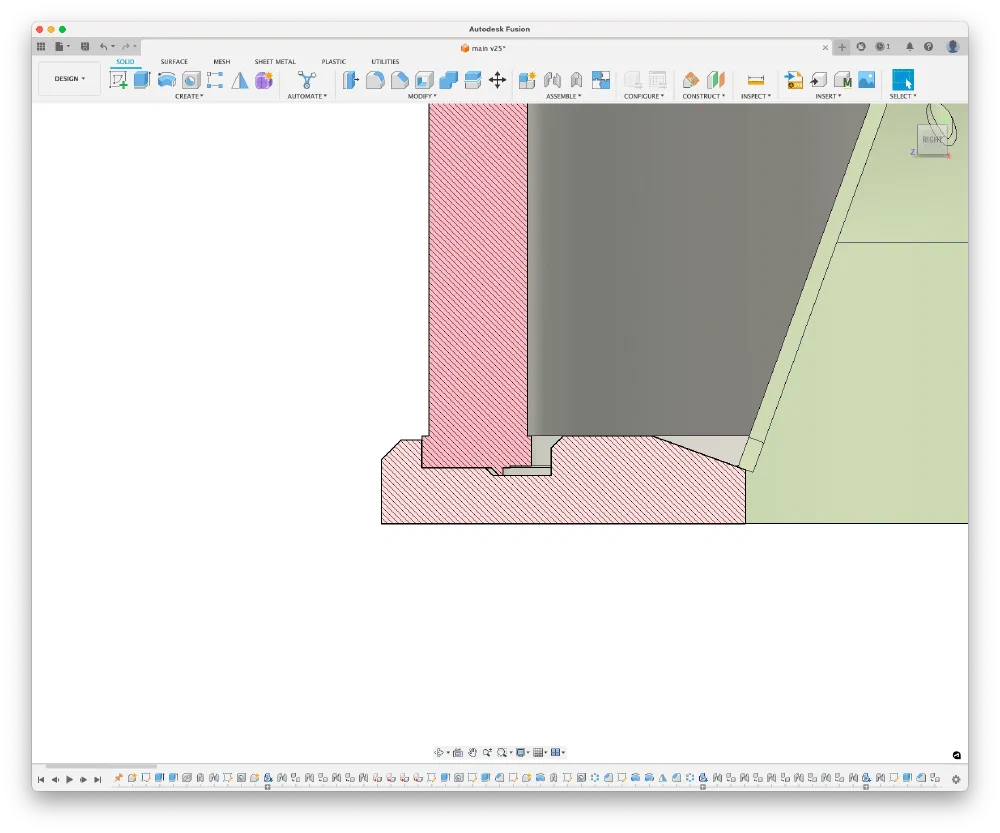Activate the Select tool

(x=902, y=80)
